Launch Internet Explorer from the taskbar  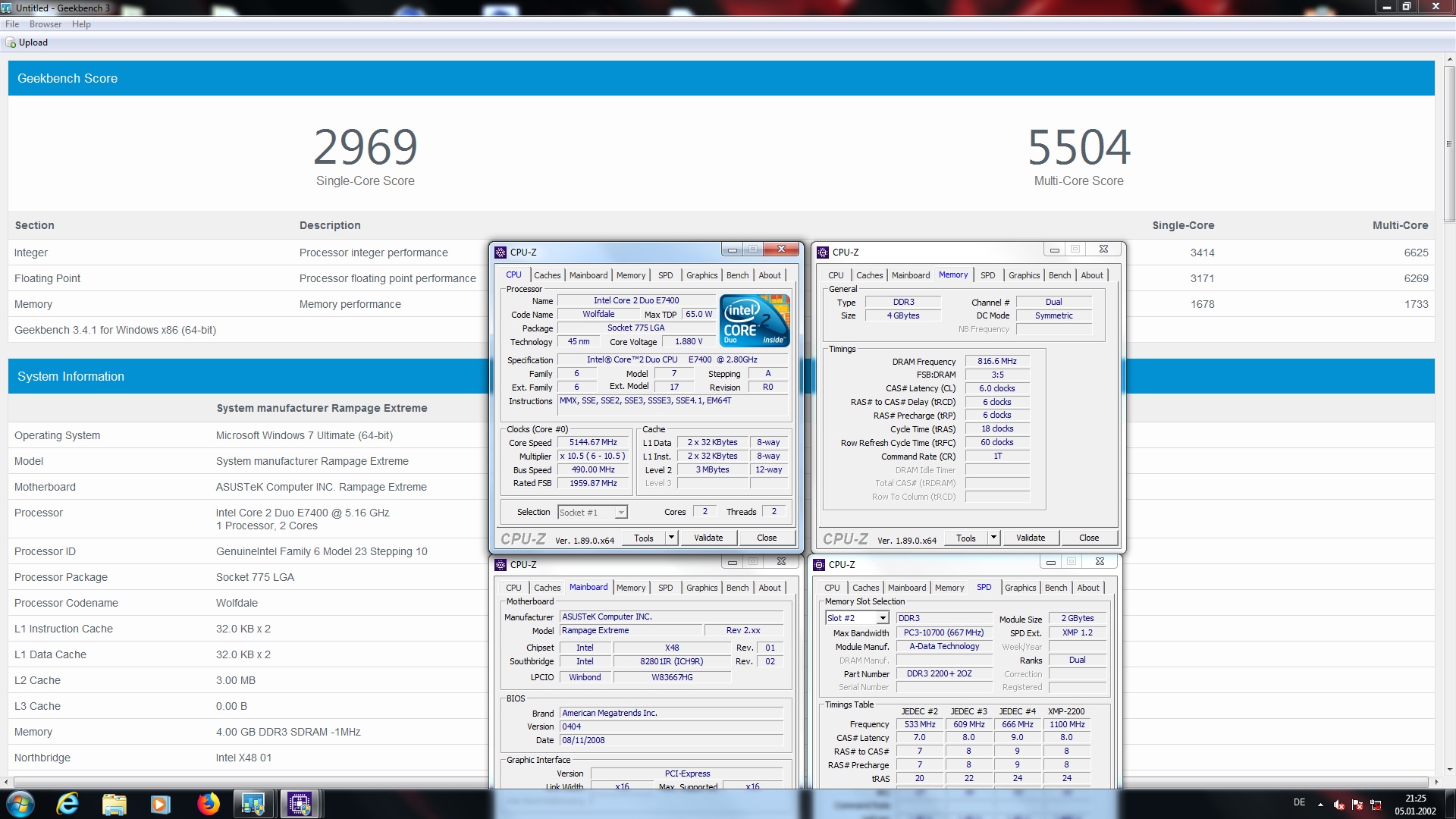[67, 804]
